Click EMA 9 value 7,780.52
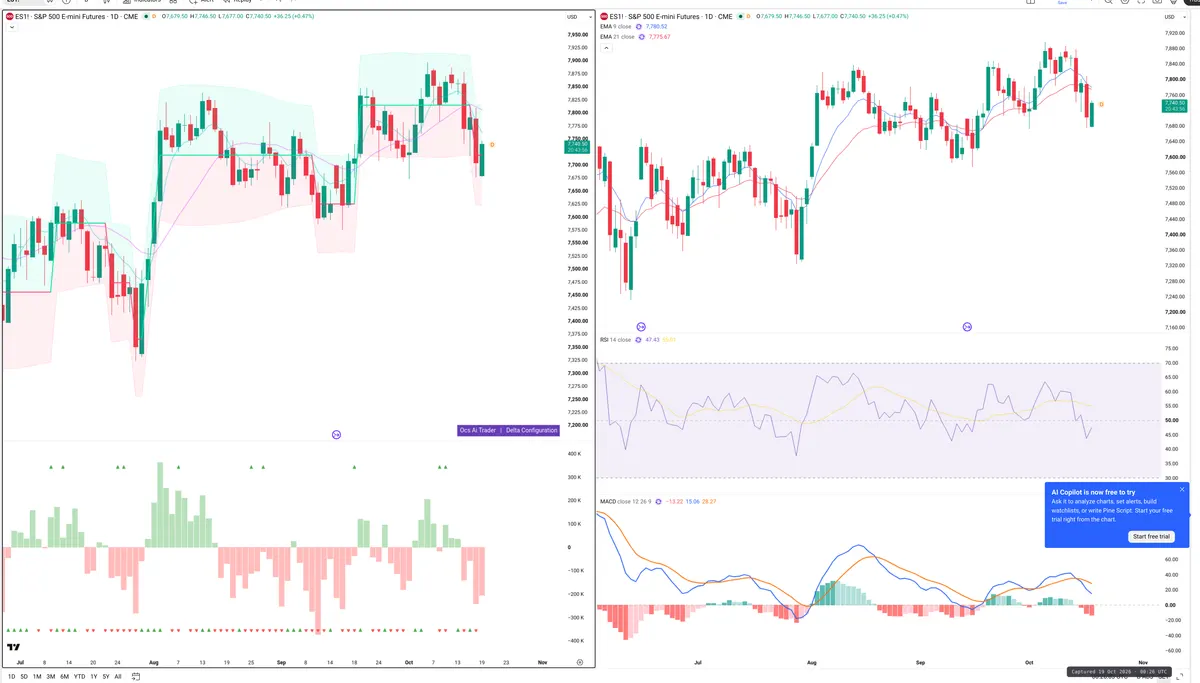This screenshot has width=1200, height=683. click(x=657, y=27)
